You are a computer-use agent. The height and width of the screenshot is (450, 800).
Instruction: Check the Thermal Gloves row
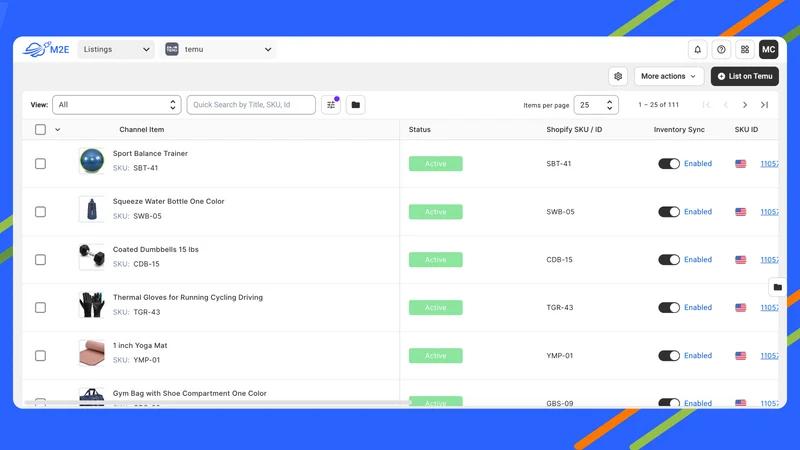click(x=40, y=308)
